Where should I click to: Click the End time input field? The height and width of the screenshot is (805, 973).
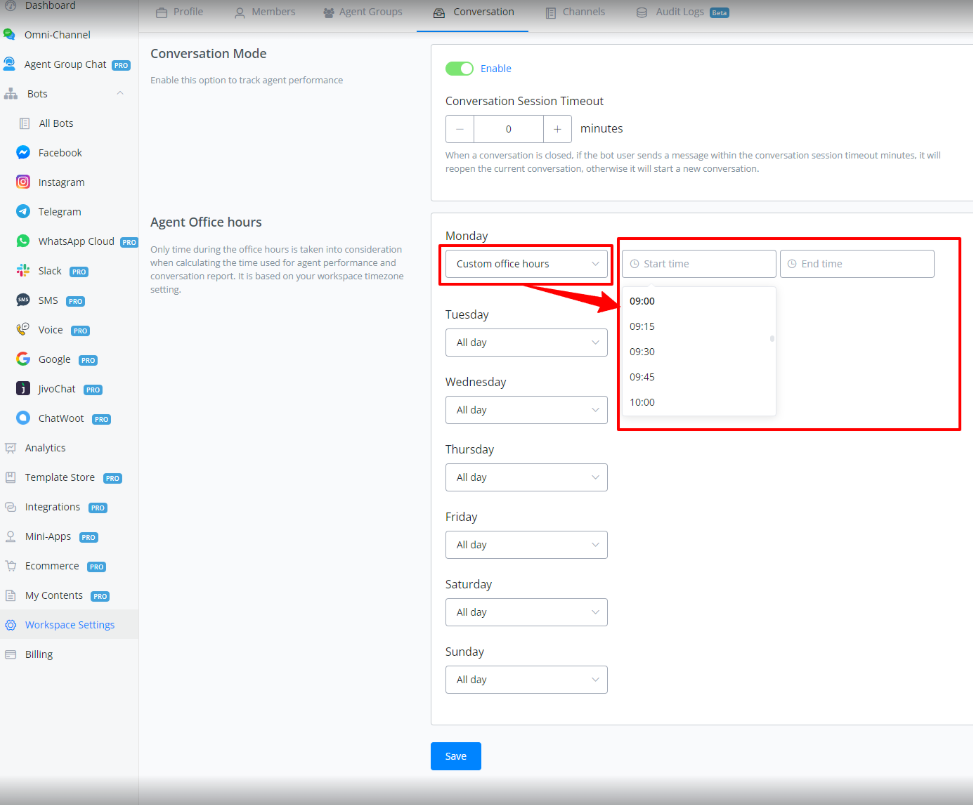tap(857, 264)
